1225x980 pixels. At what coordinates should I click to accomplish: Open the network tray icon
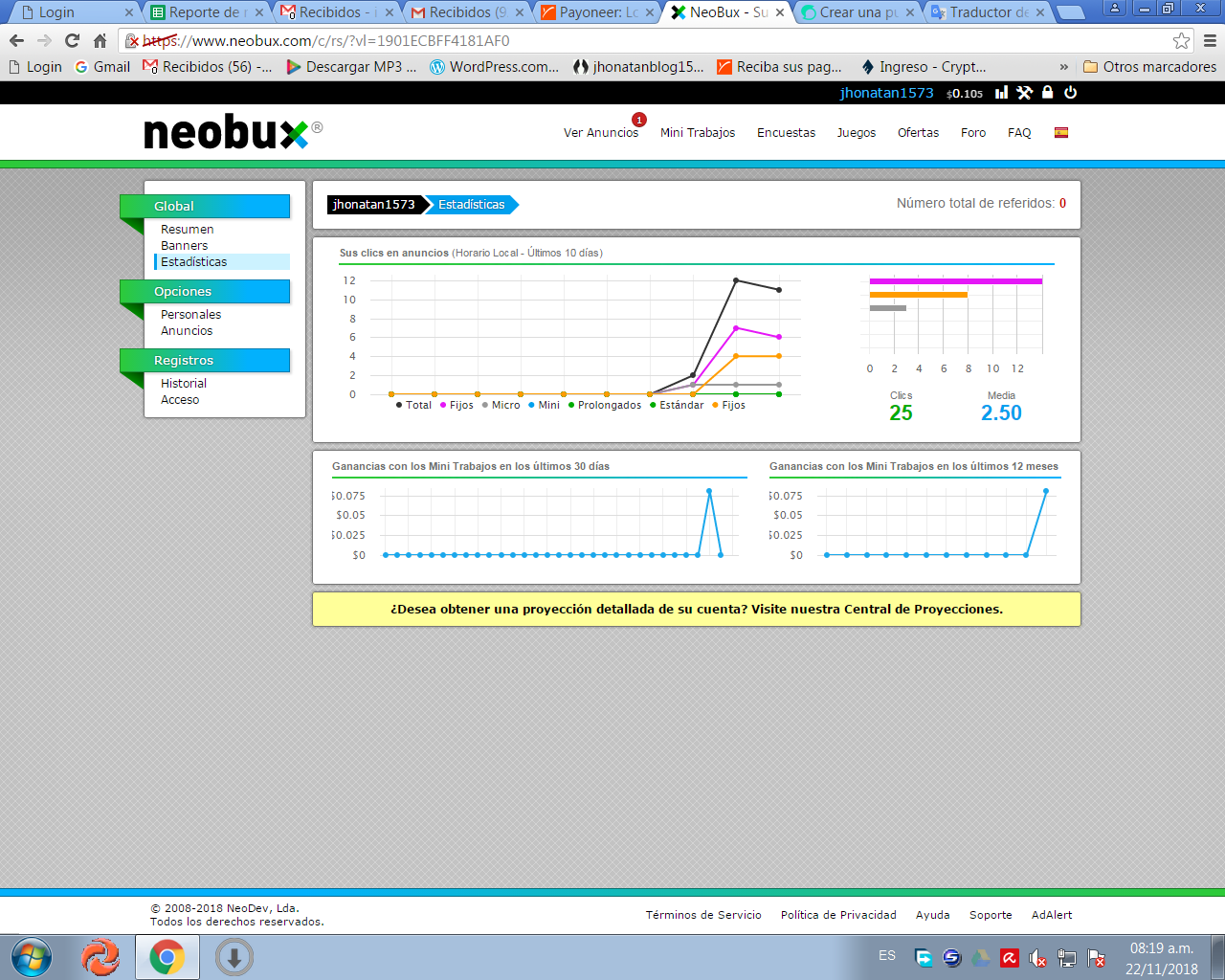click(x=1067, y=958)
